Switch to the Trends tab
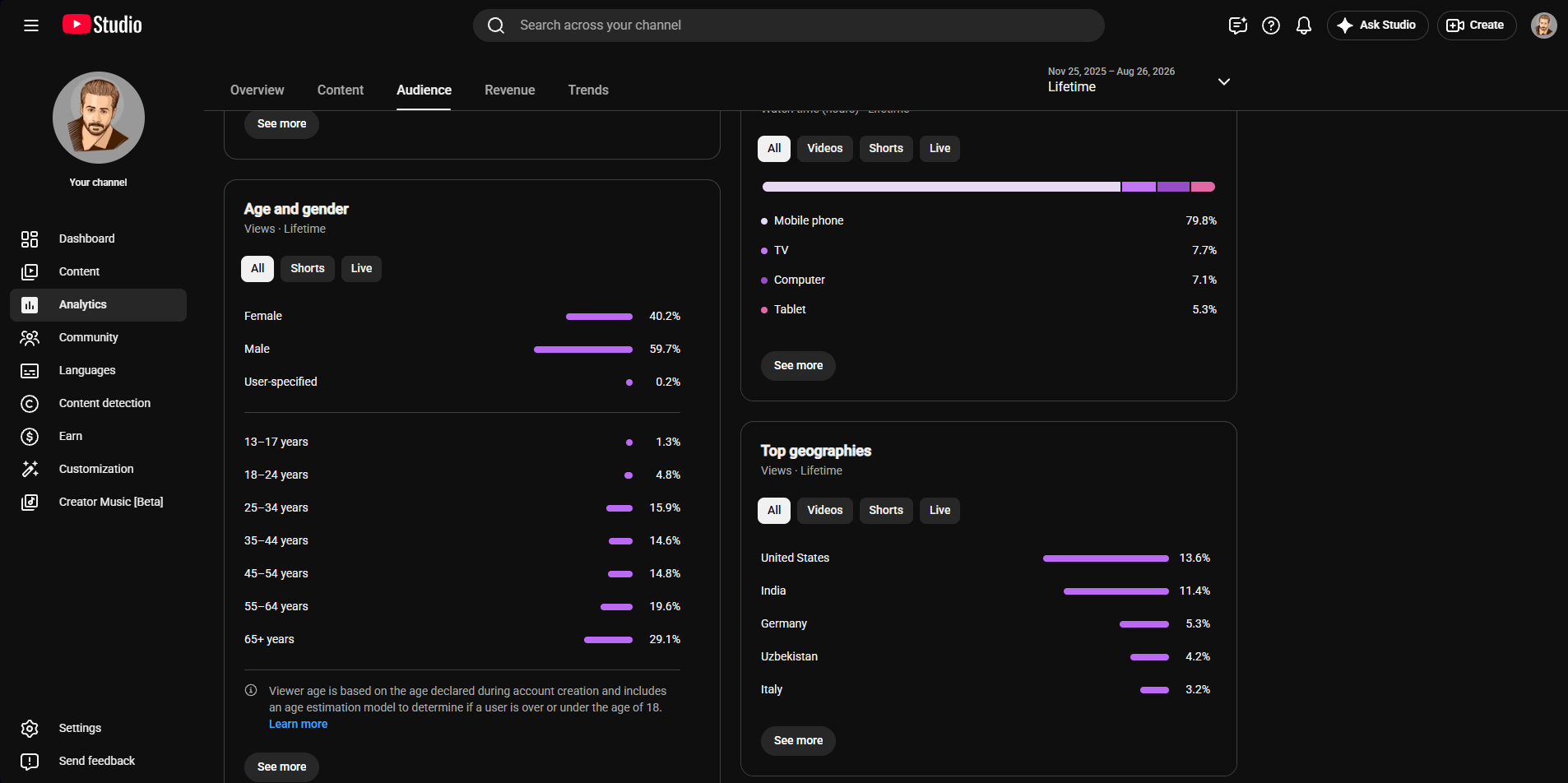Viewport: 1568px width, 783px height. pos(588,90)
